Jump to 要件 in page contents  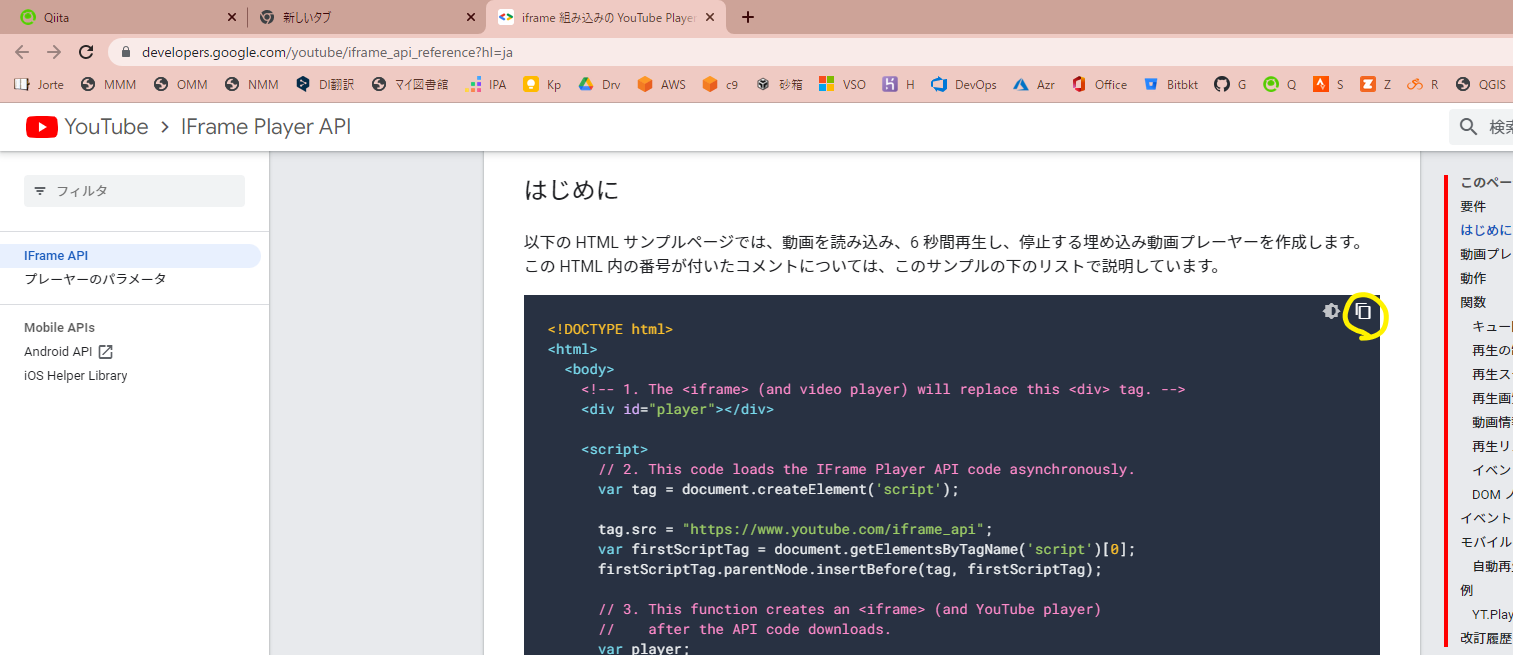pos(1473,206)
